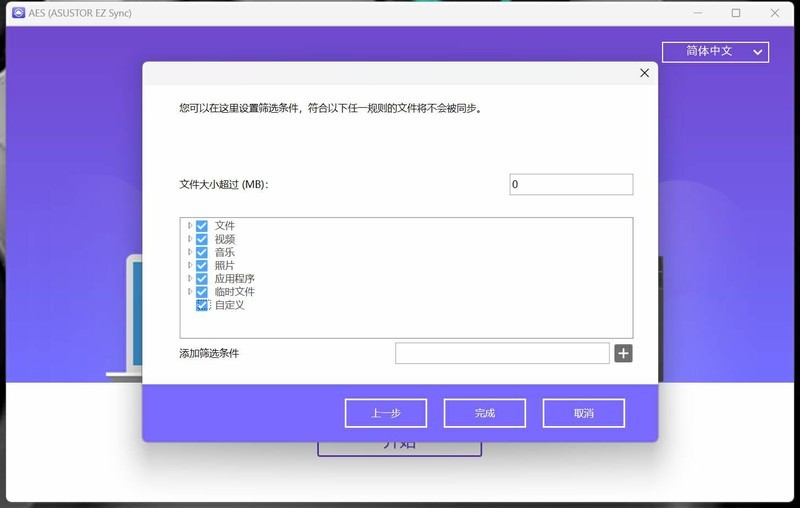
Task: Click the 取消 button
Action: 584,413
